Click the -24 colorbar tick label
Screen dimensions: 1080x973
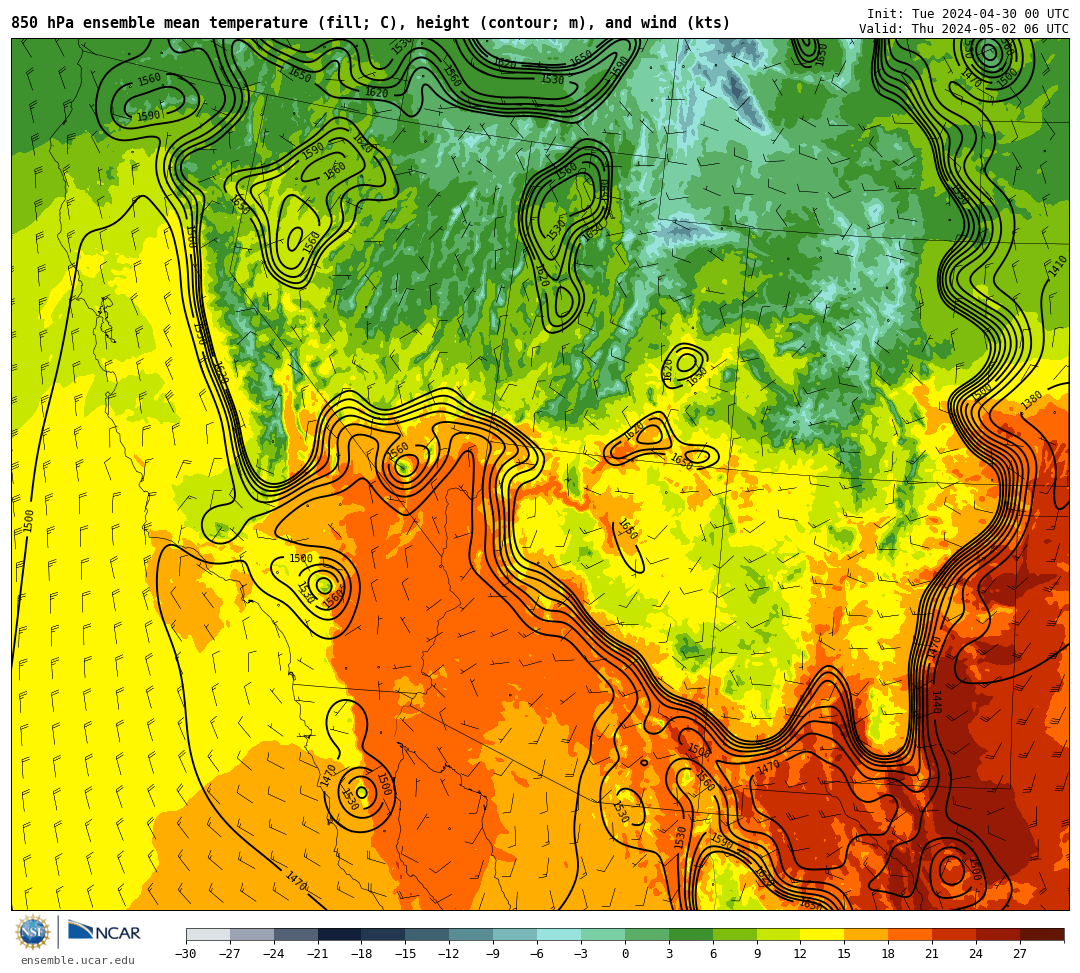pos(273,954)
